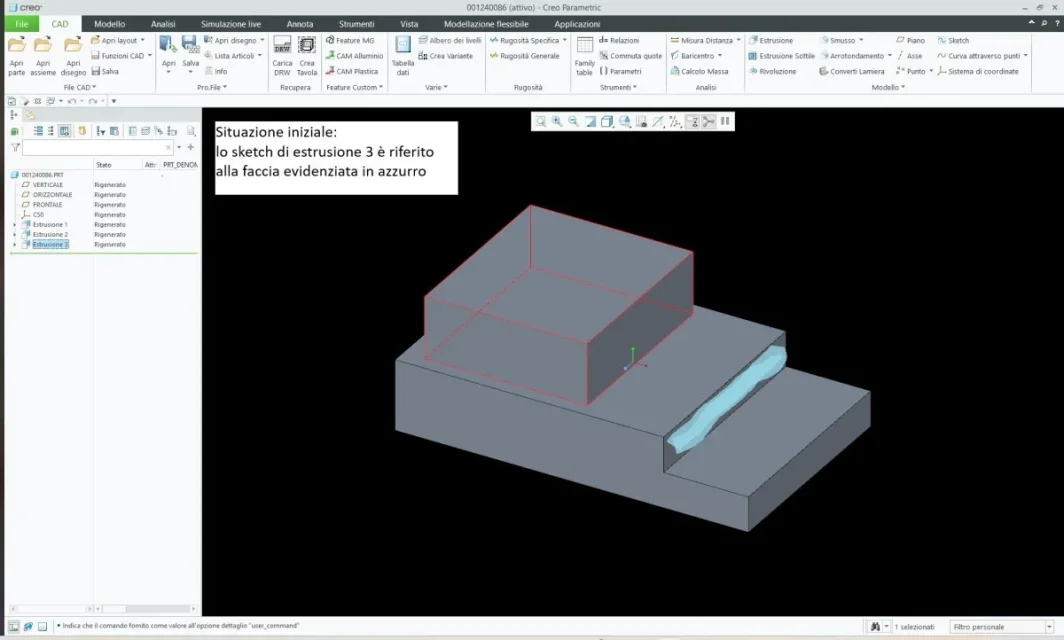Select the ORIZZONTALE plane in tree
Viewport: 1064px width, 640px height.
coord(52,195)
